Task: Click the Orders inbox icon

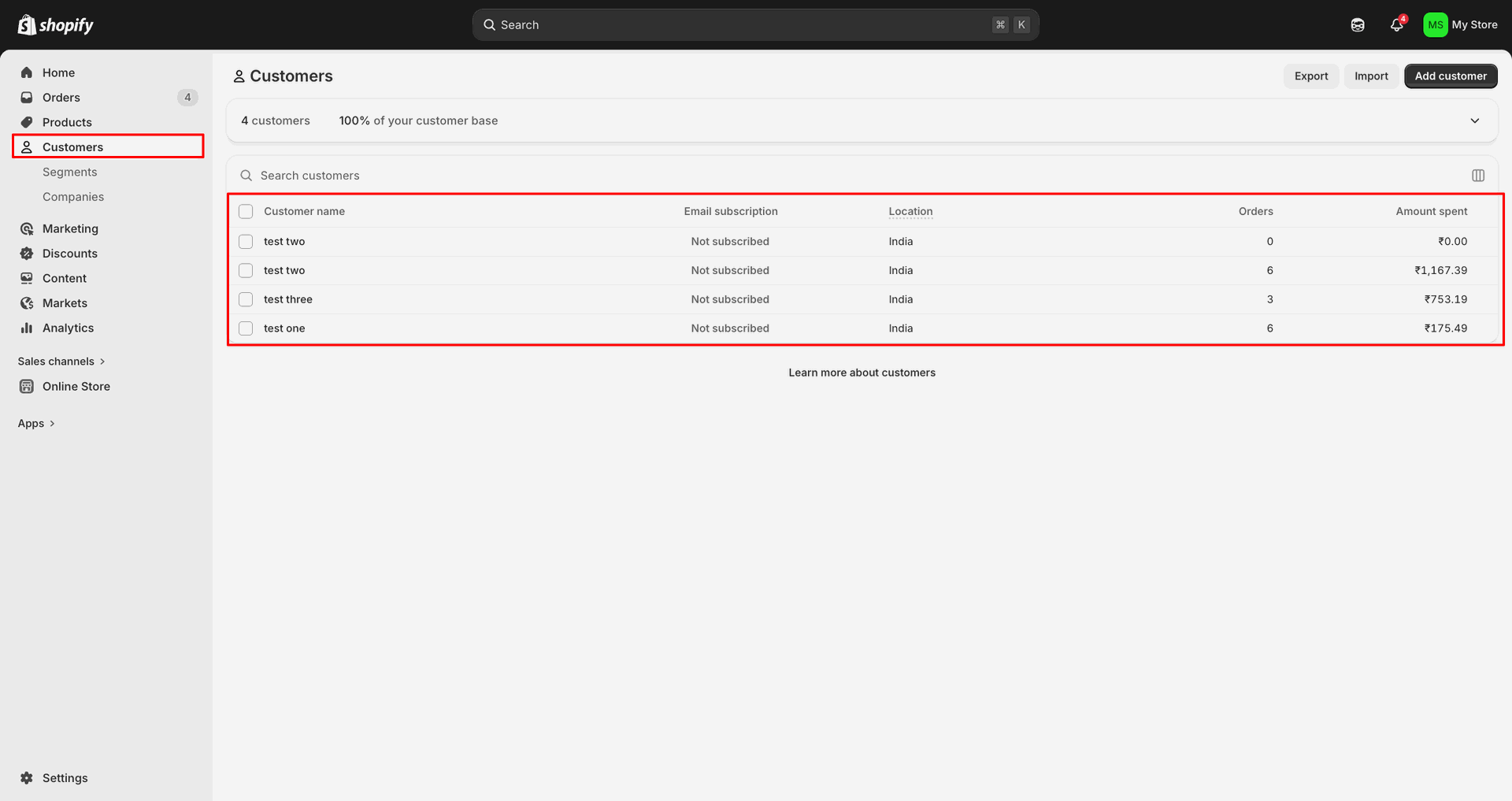Action: point(27,98)
